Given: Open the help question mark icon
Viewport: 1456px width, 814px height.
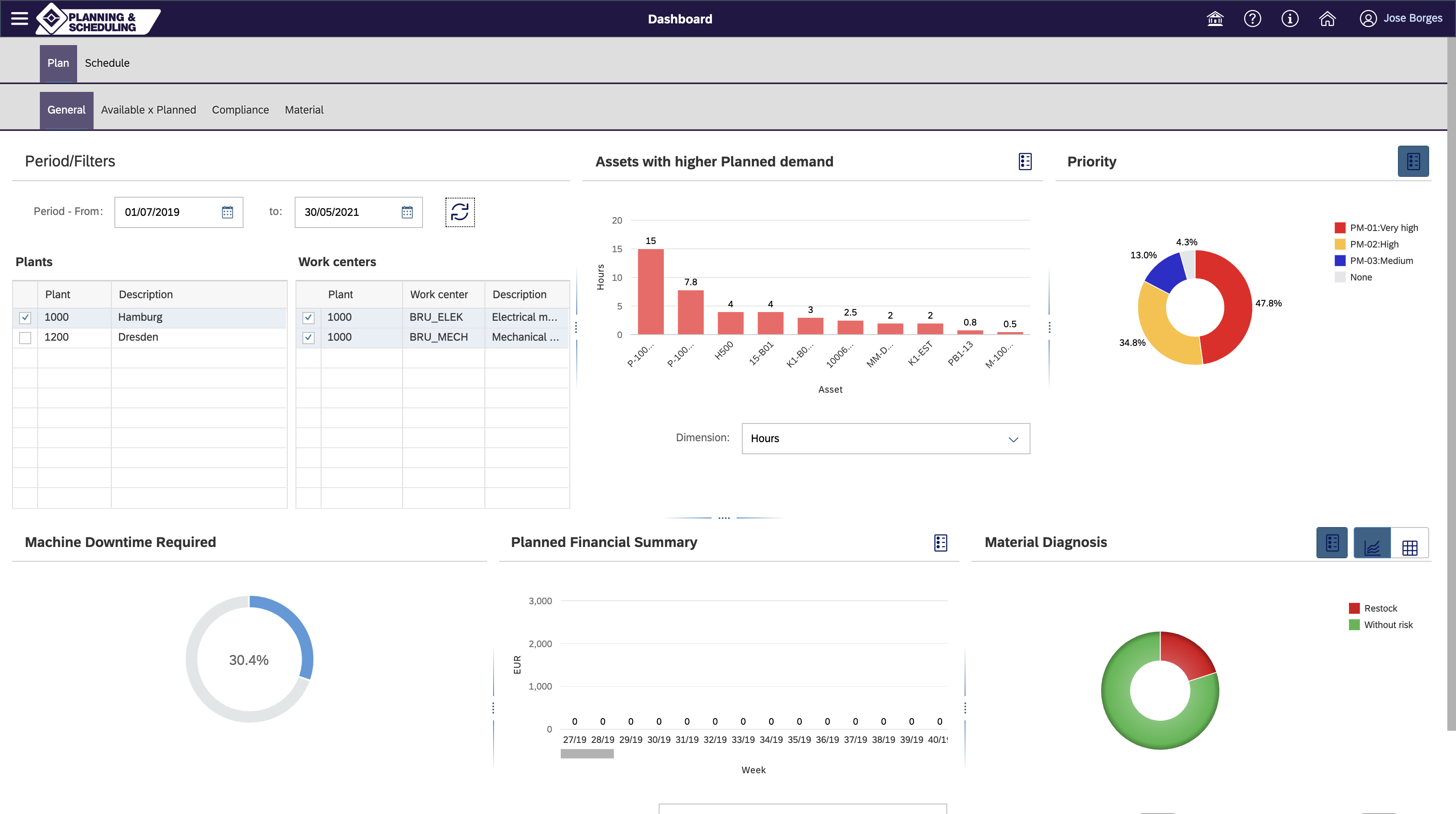Looking at the screenshot, I should click(x=1252, y=19).
